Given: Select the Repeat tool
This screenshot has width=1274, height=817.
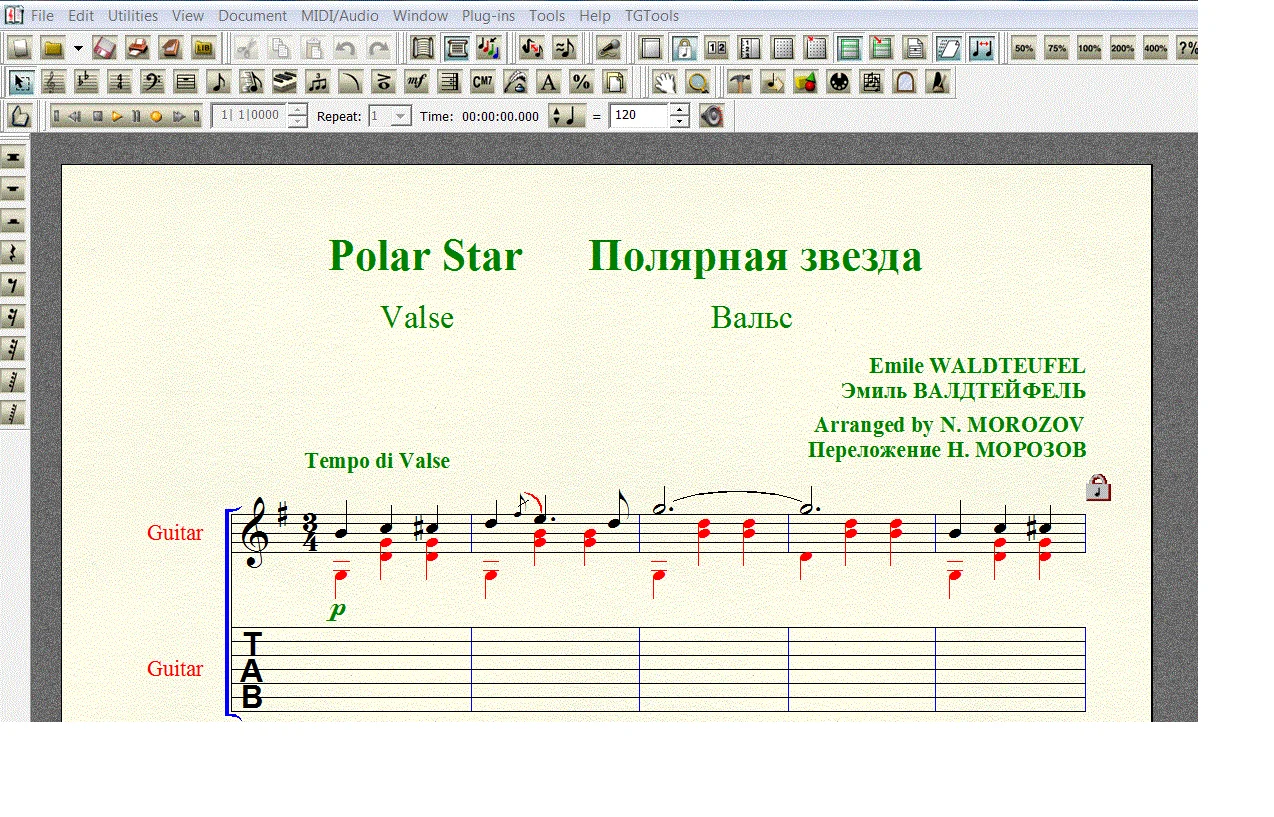Looking at the screenshot, I should (x=449, y=81).
